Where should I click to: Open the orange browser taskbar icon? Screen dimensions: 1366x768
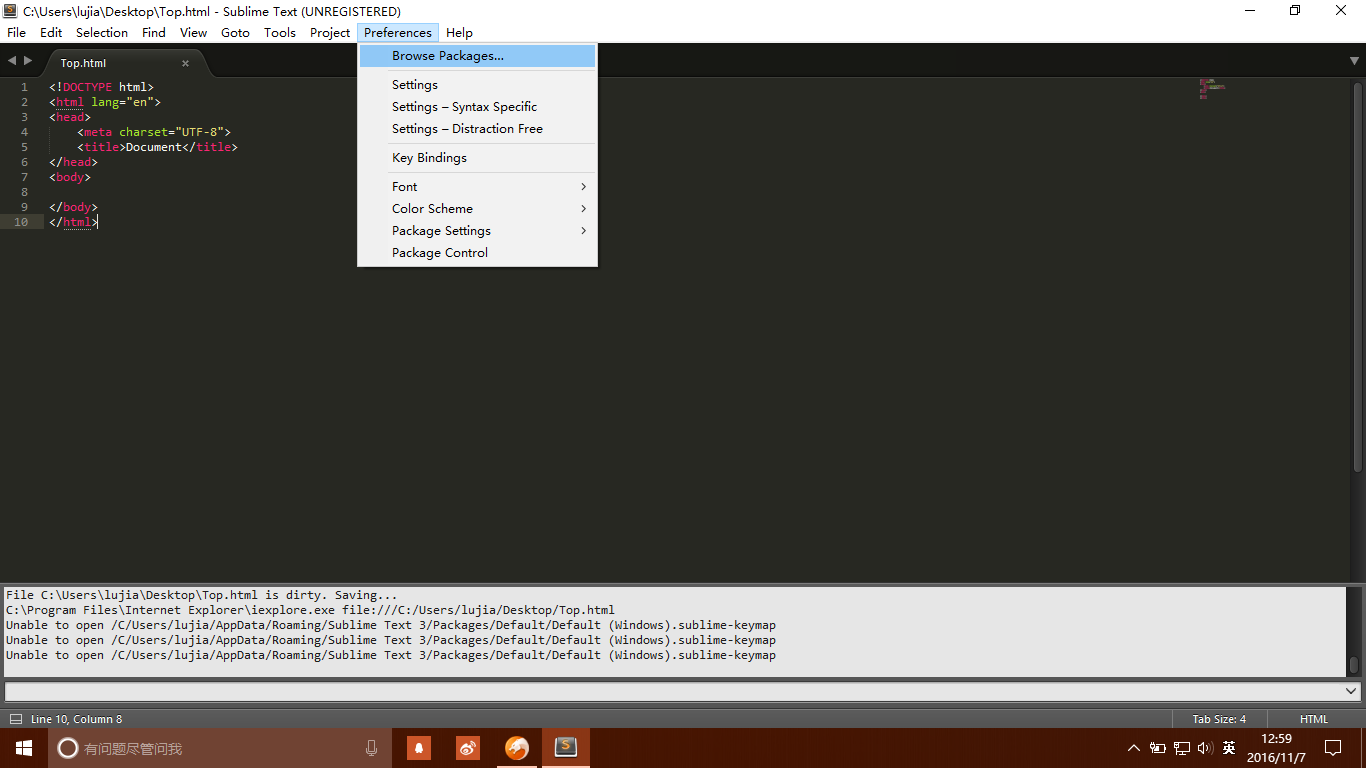pyautogui.click(x=517, y=748)
